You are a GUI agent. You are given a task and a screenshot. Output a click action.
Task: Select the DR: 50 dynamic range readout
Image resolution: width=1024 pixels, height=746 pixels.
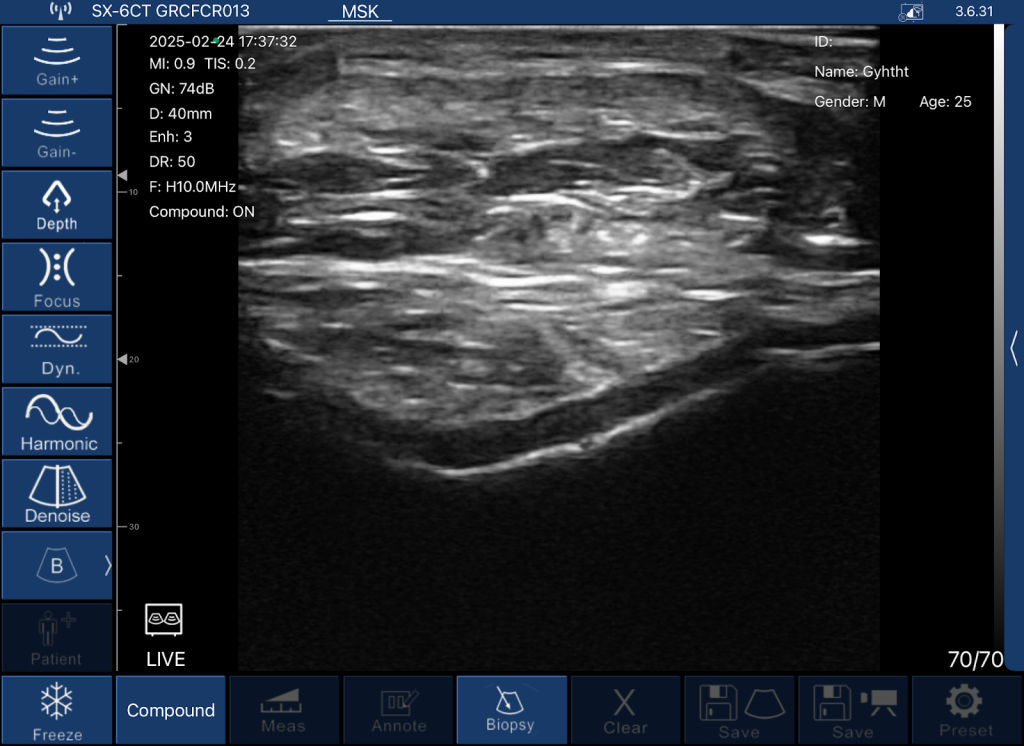click(x=172, y=161)
